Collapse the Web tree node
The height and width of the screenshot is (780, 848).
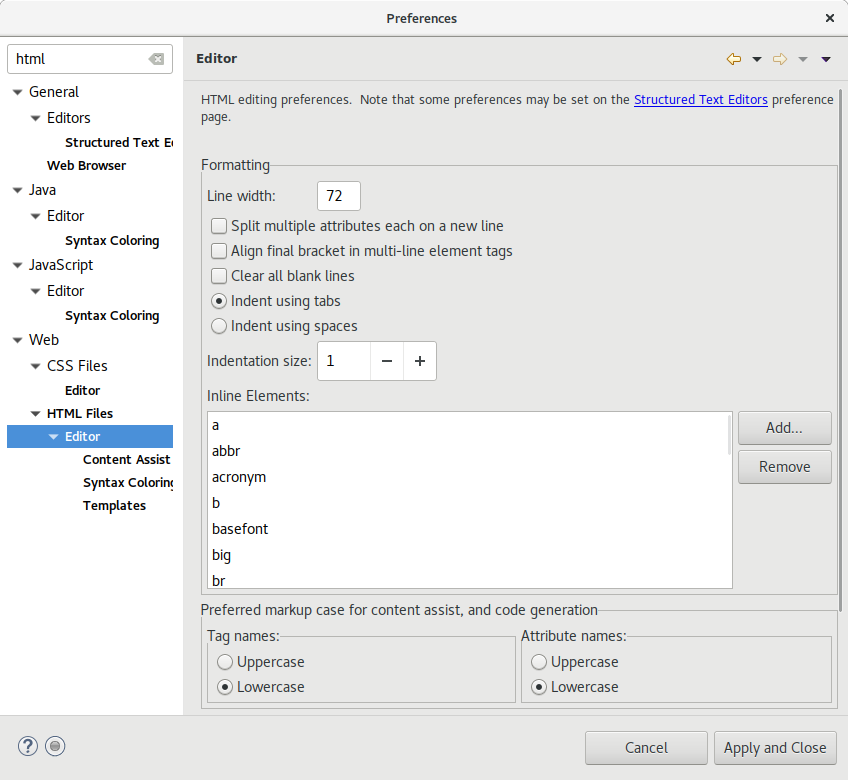[18, 340]
